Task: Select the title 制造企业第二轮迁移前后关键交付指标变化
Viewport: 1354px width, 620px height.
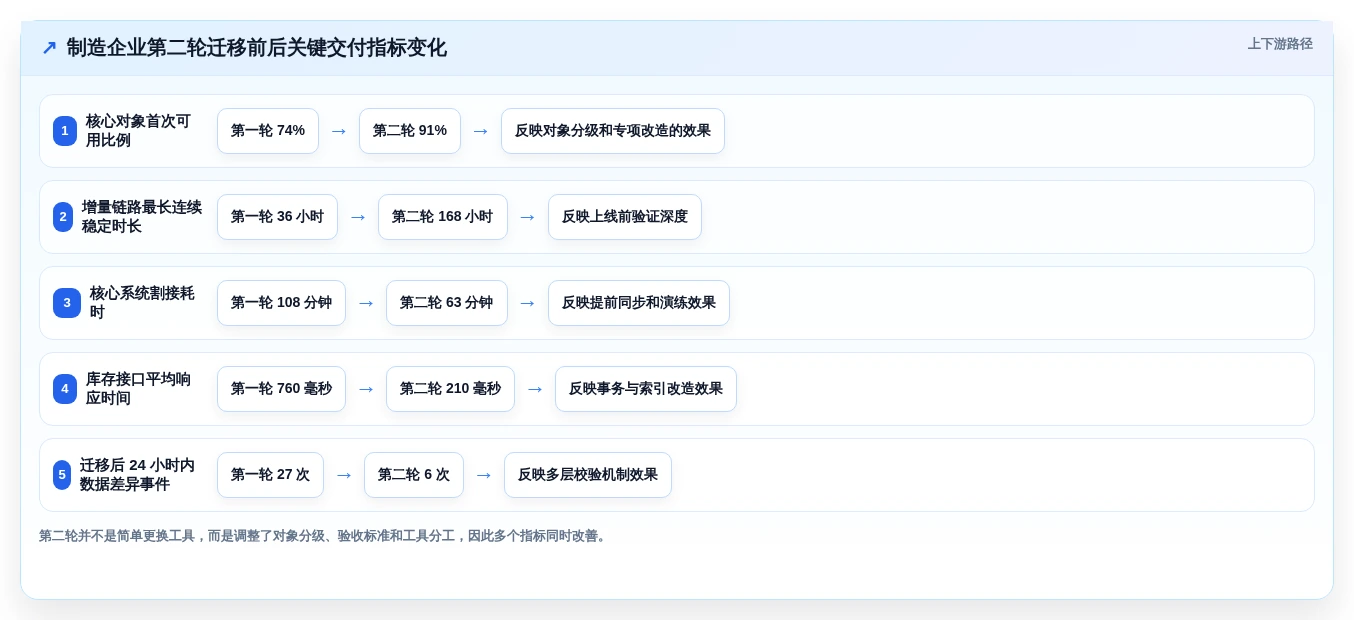Action: point(256,48)
